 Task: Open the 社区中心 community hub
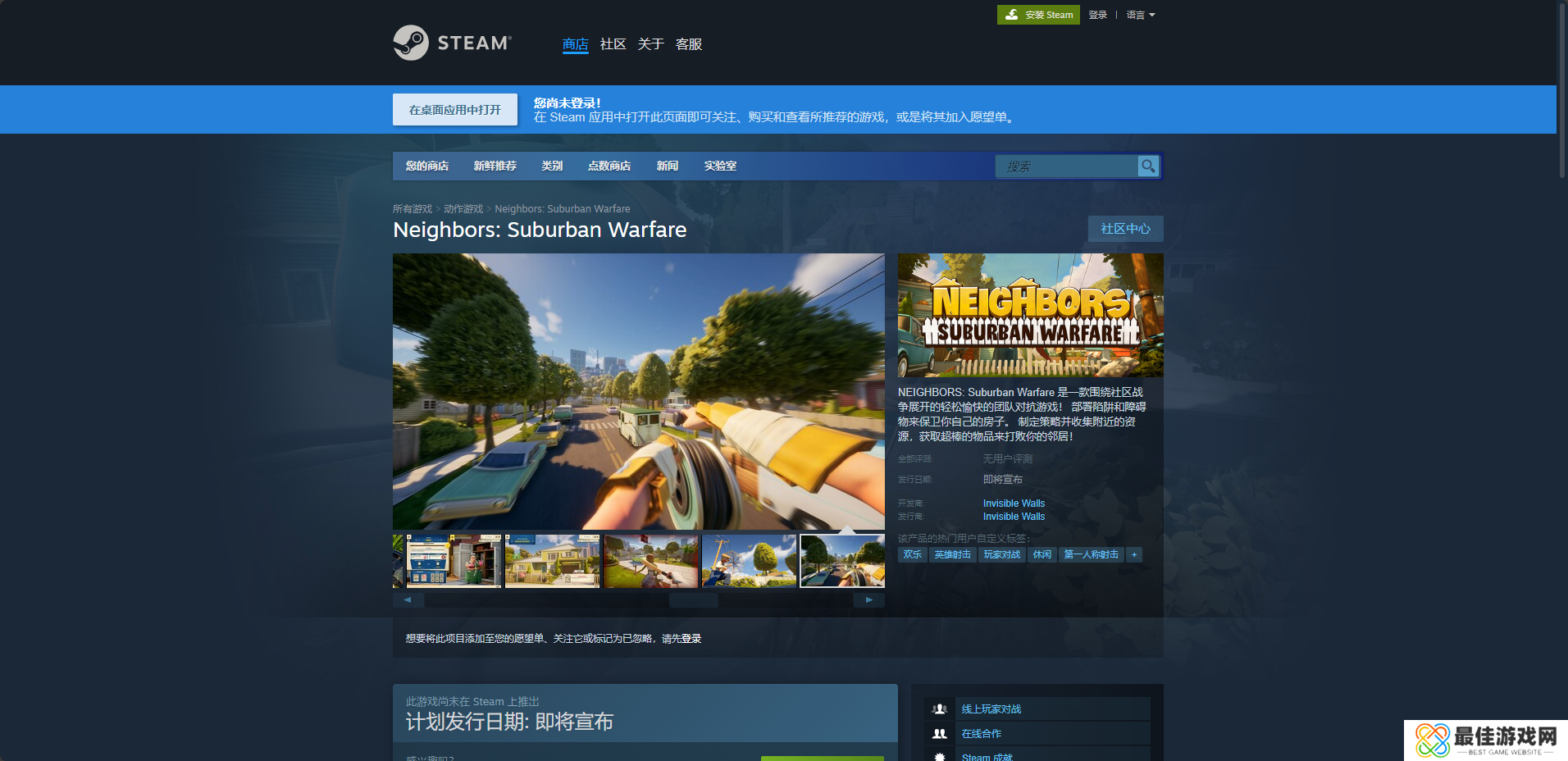tap(1125, 229)
